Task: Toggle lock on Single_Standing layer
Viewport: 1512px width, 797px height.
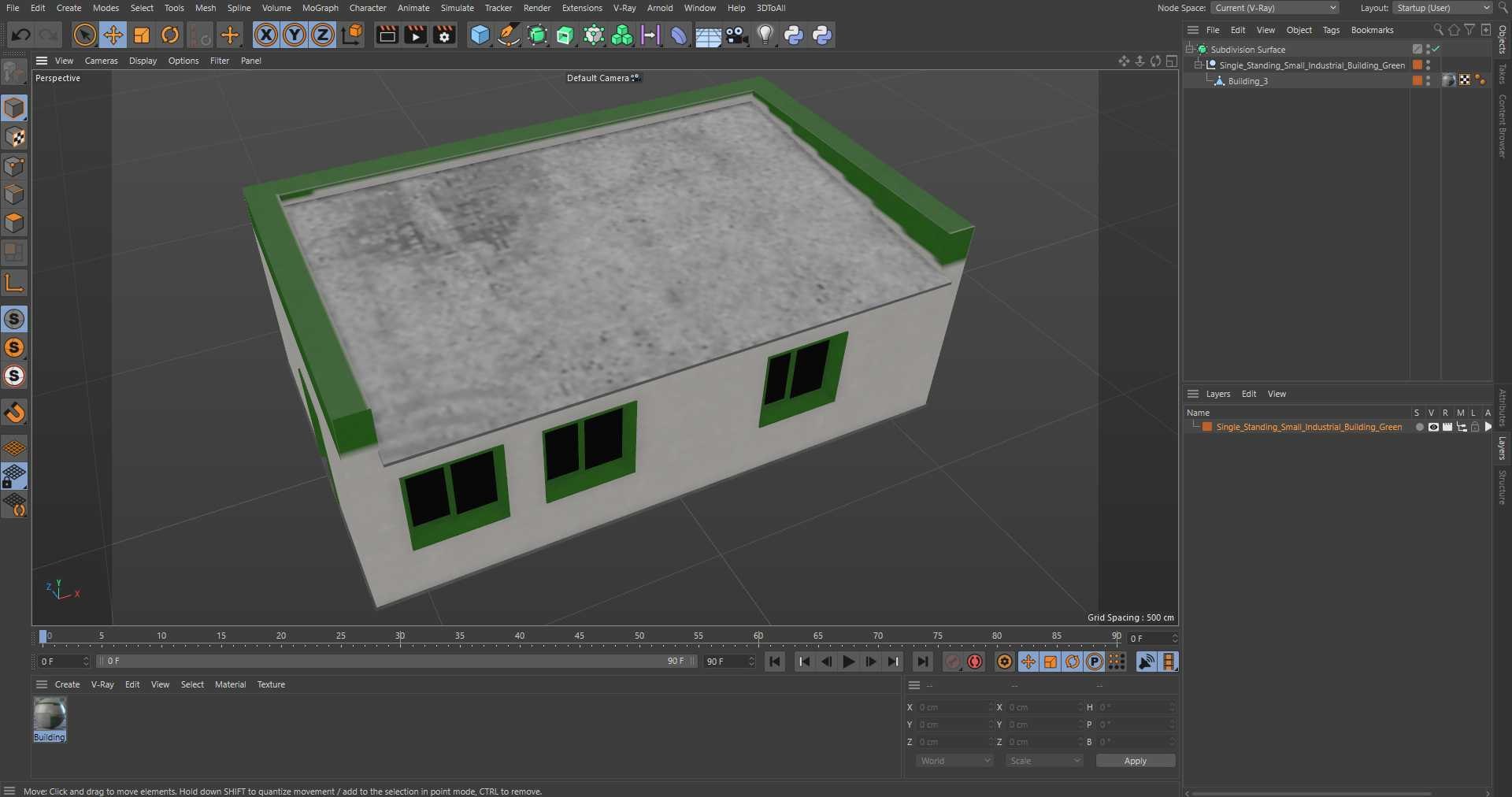Action: [1475, 427]
